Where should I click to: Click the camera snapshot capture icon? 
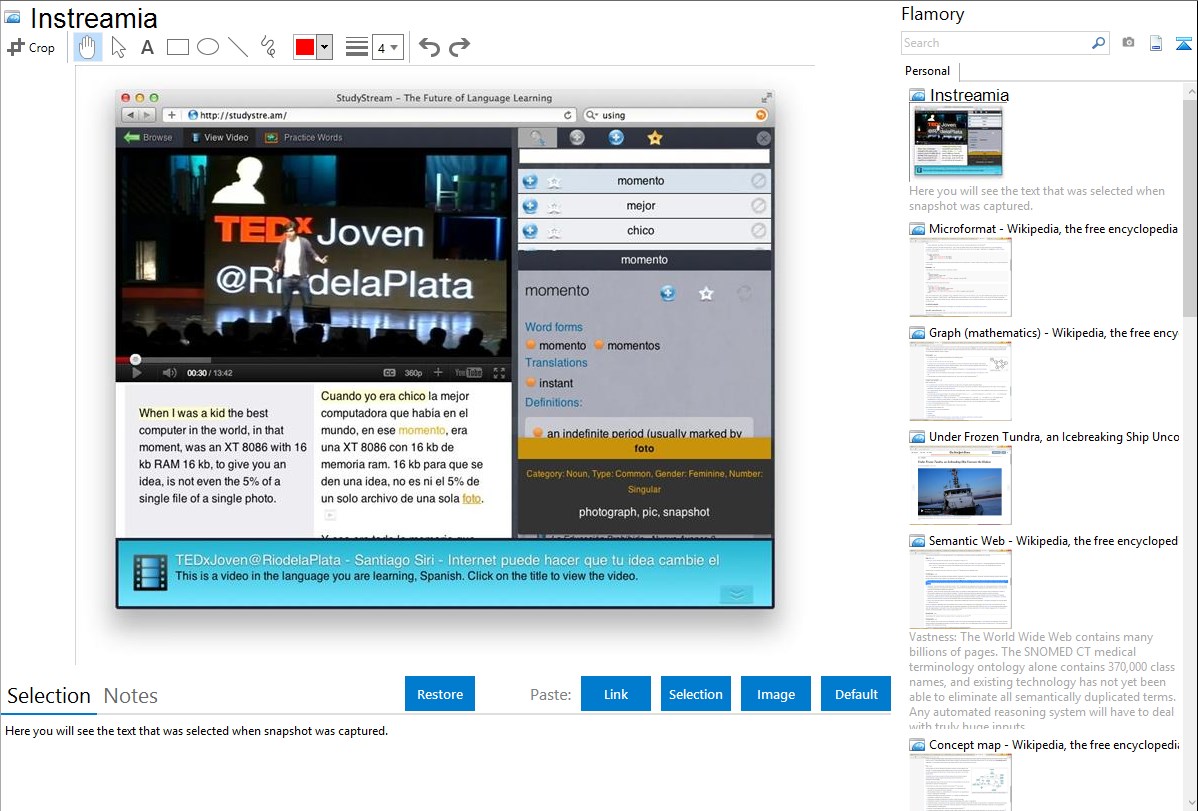click(1128, 43)
